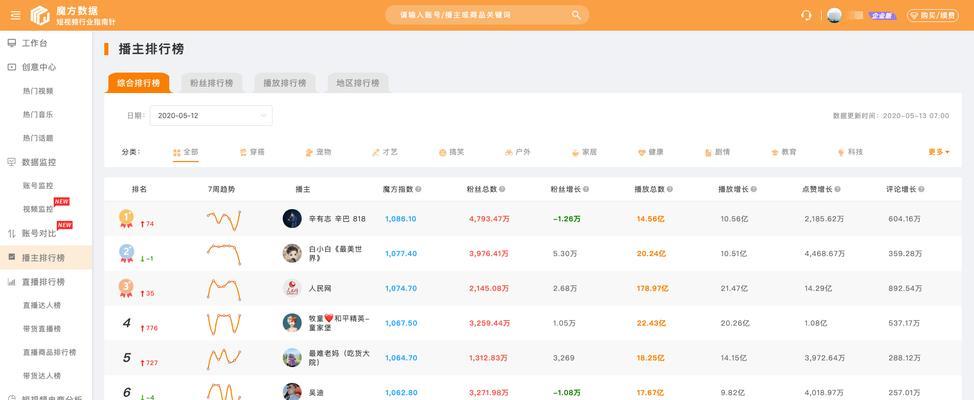The image size is (974, 400).
Task: Open 热门视频 in the sidebar
Action: point(38,91)
